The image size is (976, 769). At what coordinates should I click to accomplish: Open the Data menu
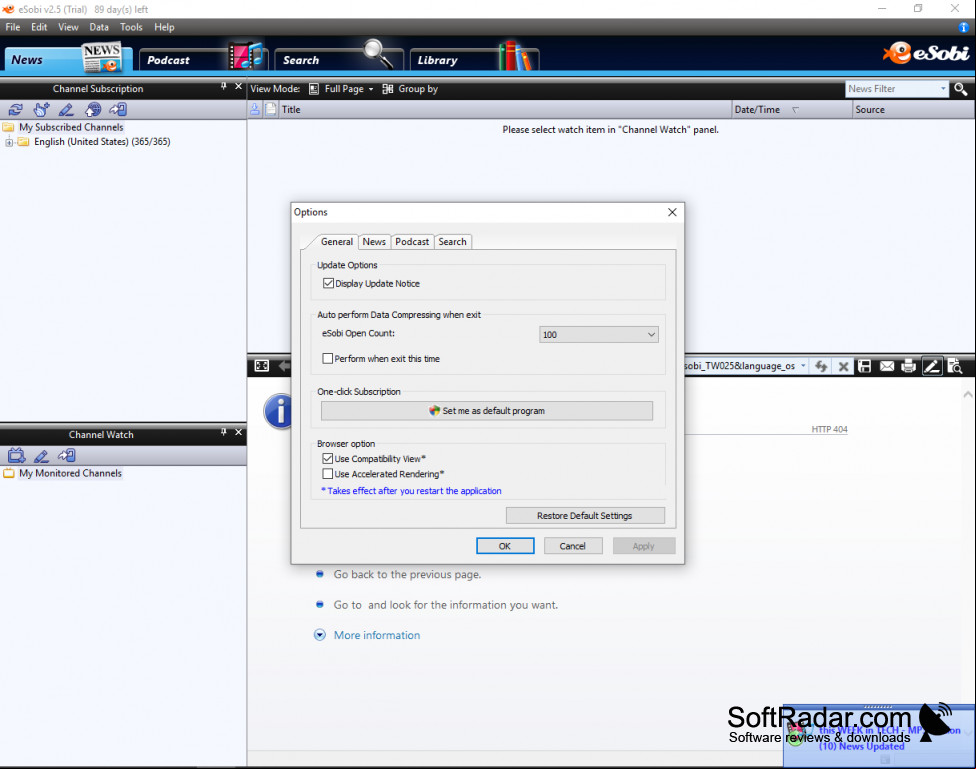click(99, 27)
